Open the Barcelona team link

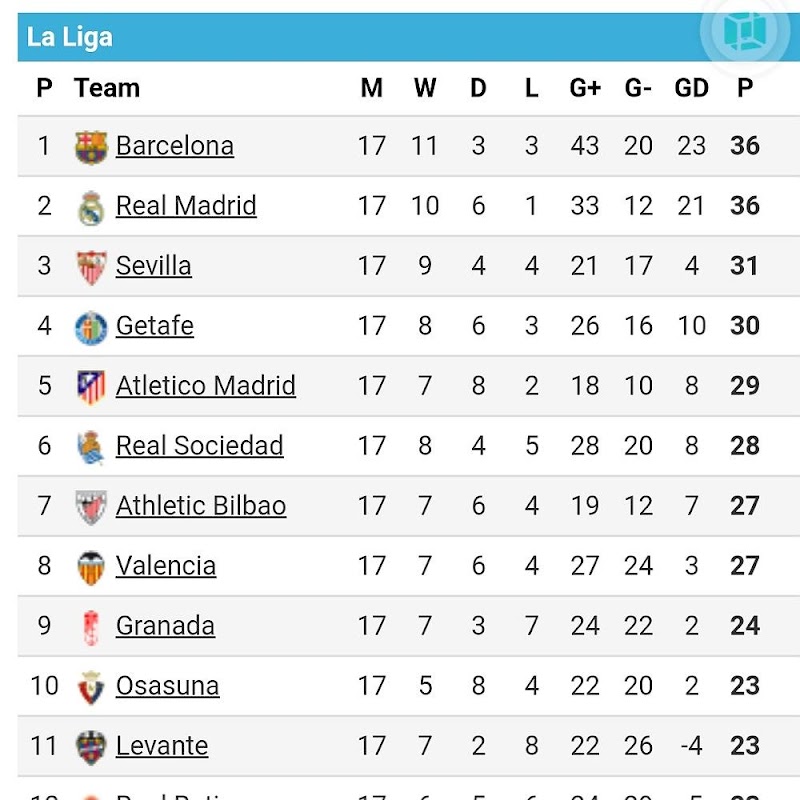tap(175, 146)
